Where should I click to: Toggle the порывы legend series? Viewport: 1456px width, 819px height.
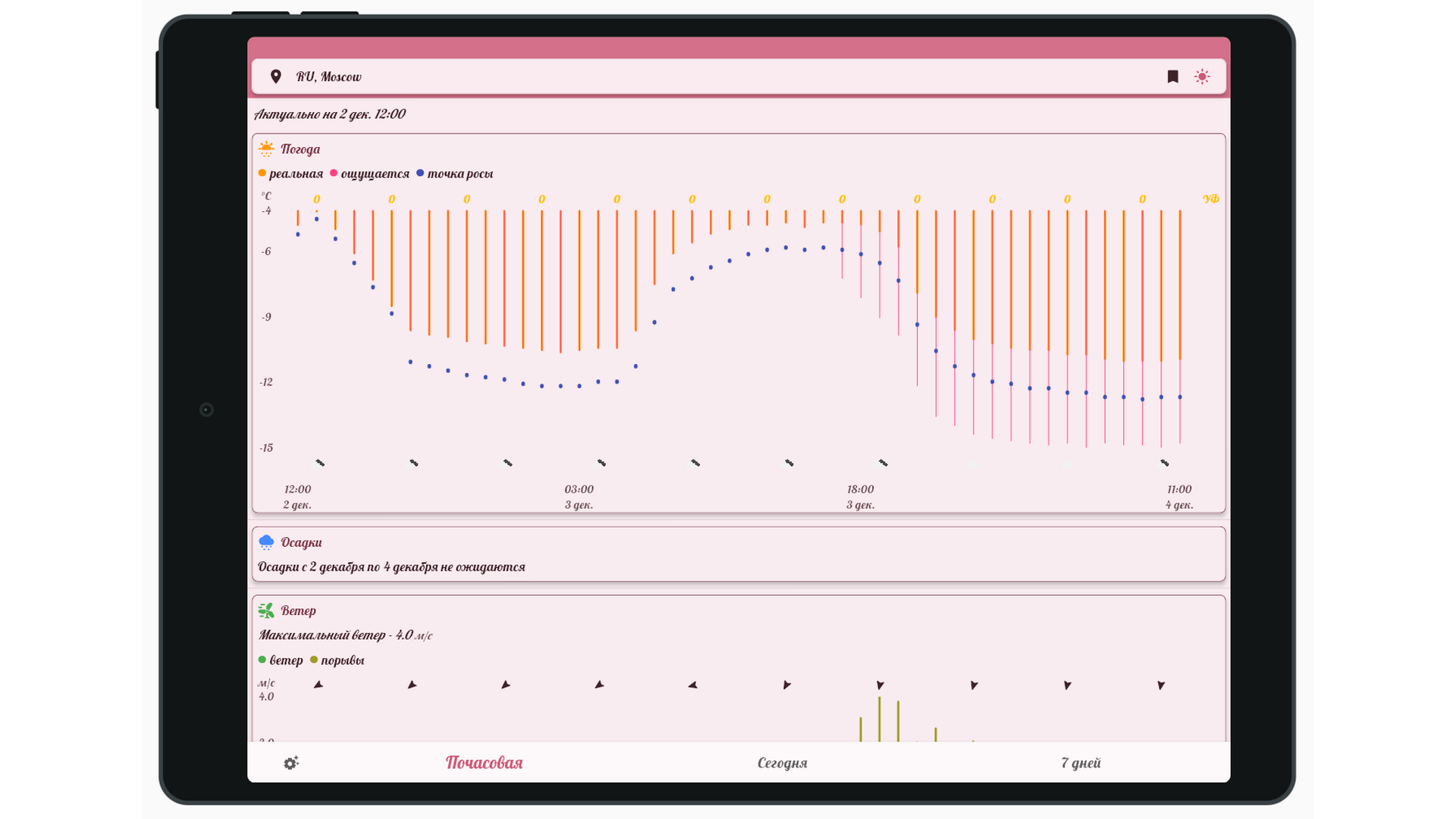coord(337,661)
